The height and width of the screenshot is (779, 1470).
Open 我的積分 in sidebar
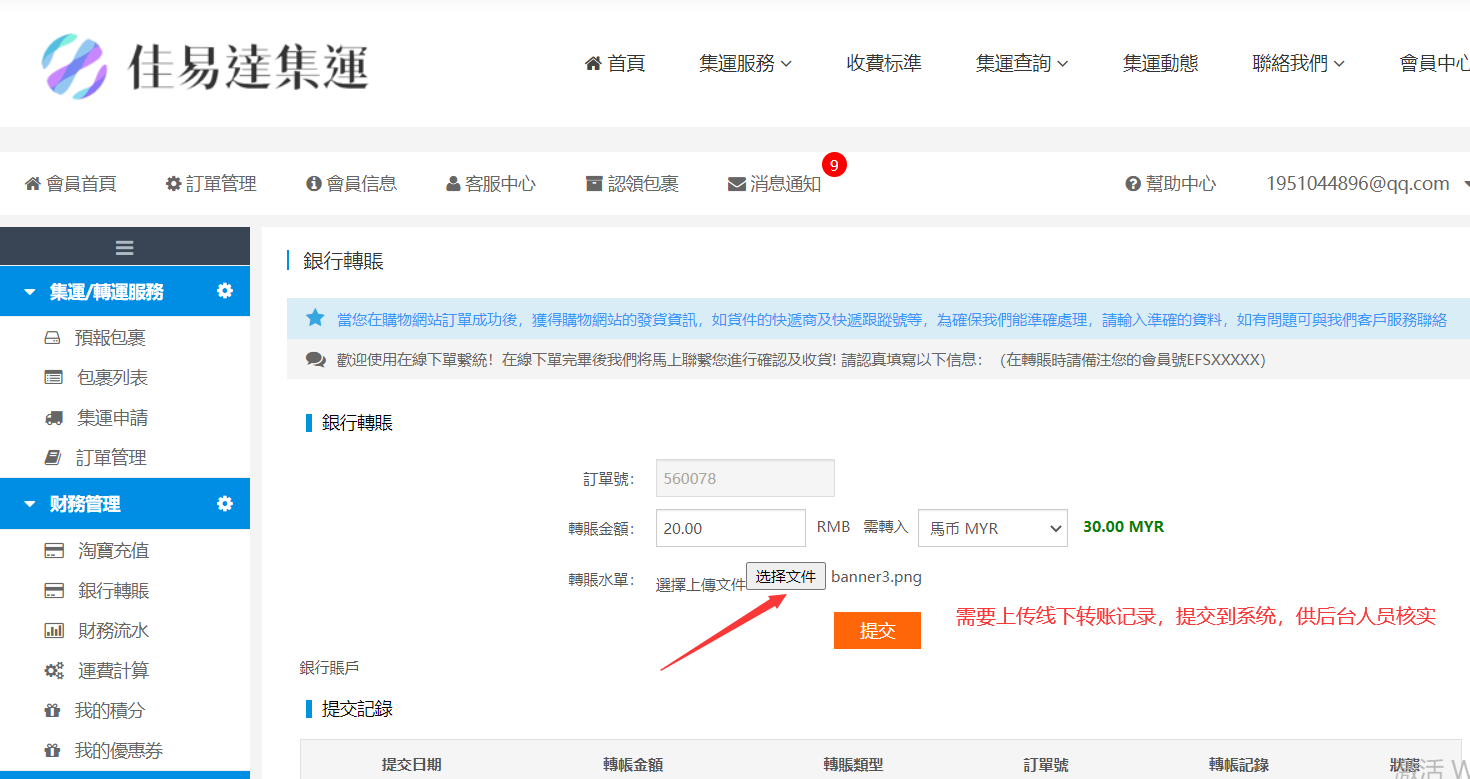click(x=109, y=711)
